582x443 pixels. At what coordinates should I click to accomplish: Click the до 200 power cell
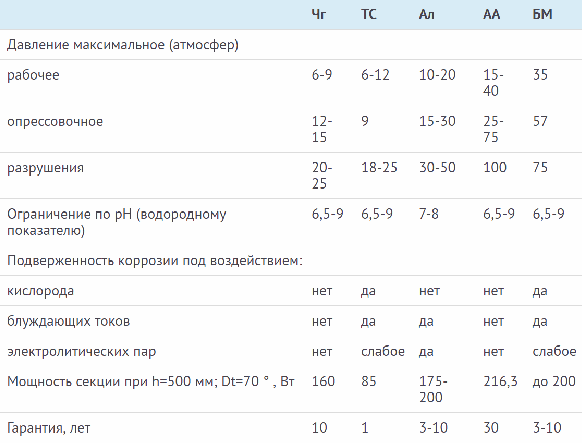pos(554,382)
